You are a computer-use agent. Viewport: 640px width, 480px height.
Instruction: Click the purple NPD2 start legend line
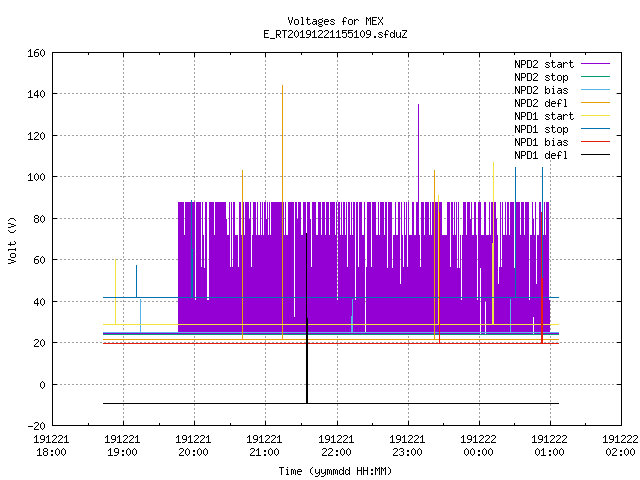click(x=595, y=64)
